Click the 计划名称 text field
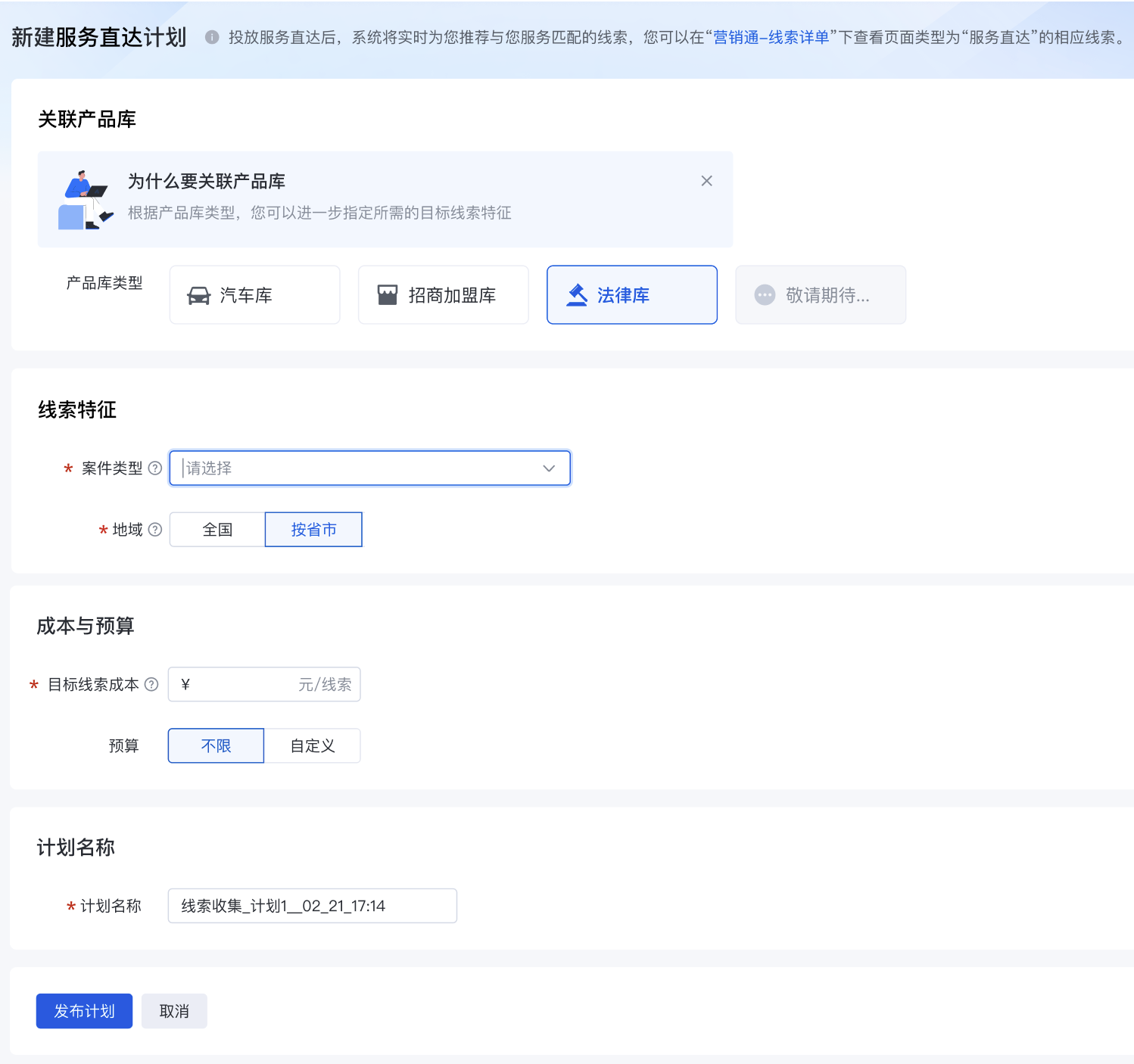The image size is (1134, 1064). point(312,906)
